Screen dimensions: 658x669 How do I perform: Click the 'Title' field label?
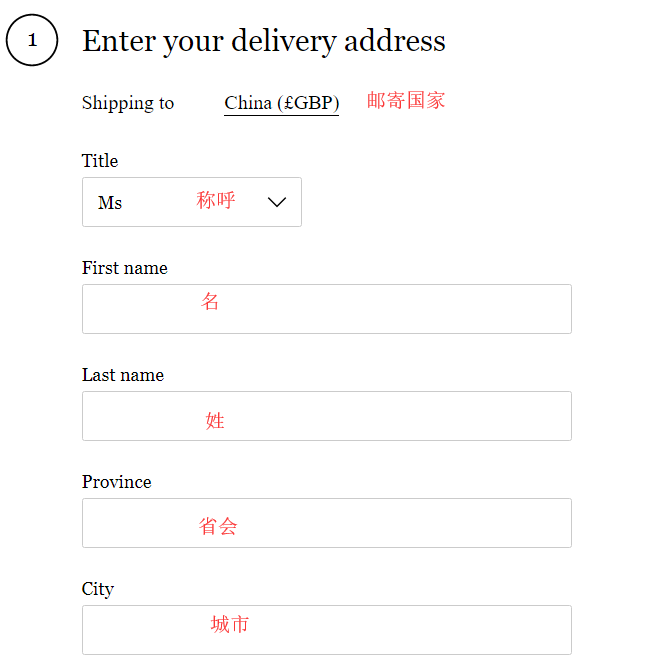coord(100,161)
